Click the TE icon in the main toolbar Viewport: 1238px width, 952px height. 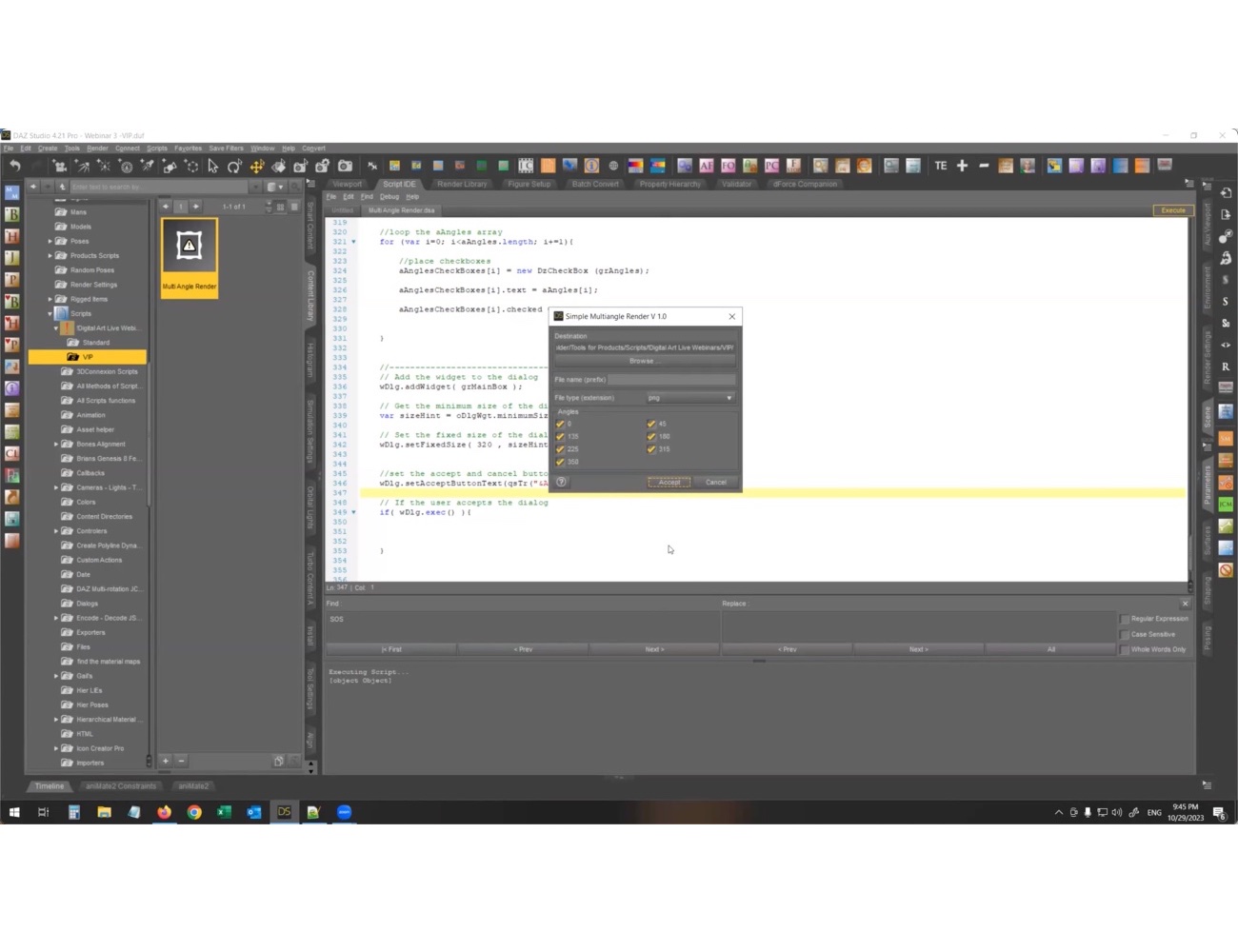941,166
